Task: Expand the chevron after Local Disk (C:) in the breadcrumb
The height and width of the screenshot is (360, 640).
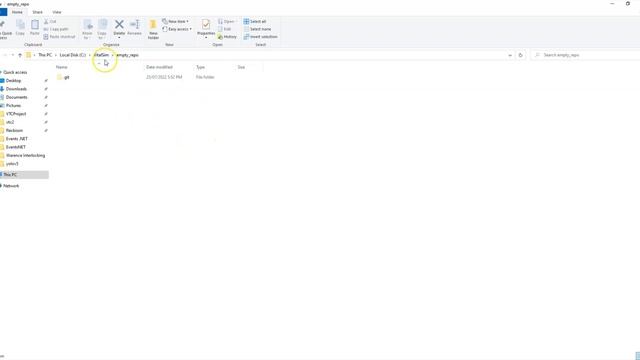Action: pos(90,55)
